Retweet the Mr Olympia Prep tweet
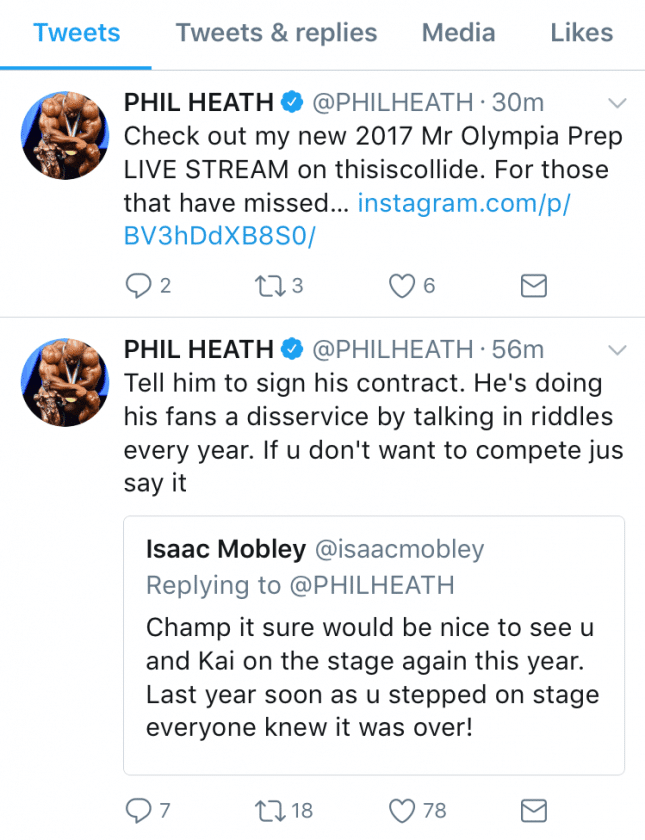This screenshot has height=840, width=645. [268, 286]
